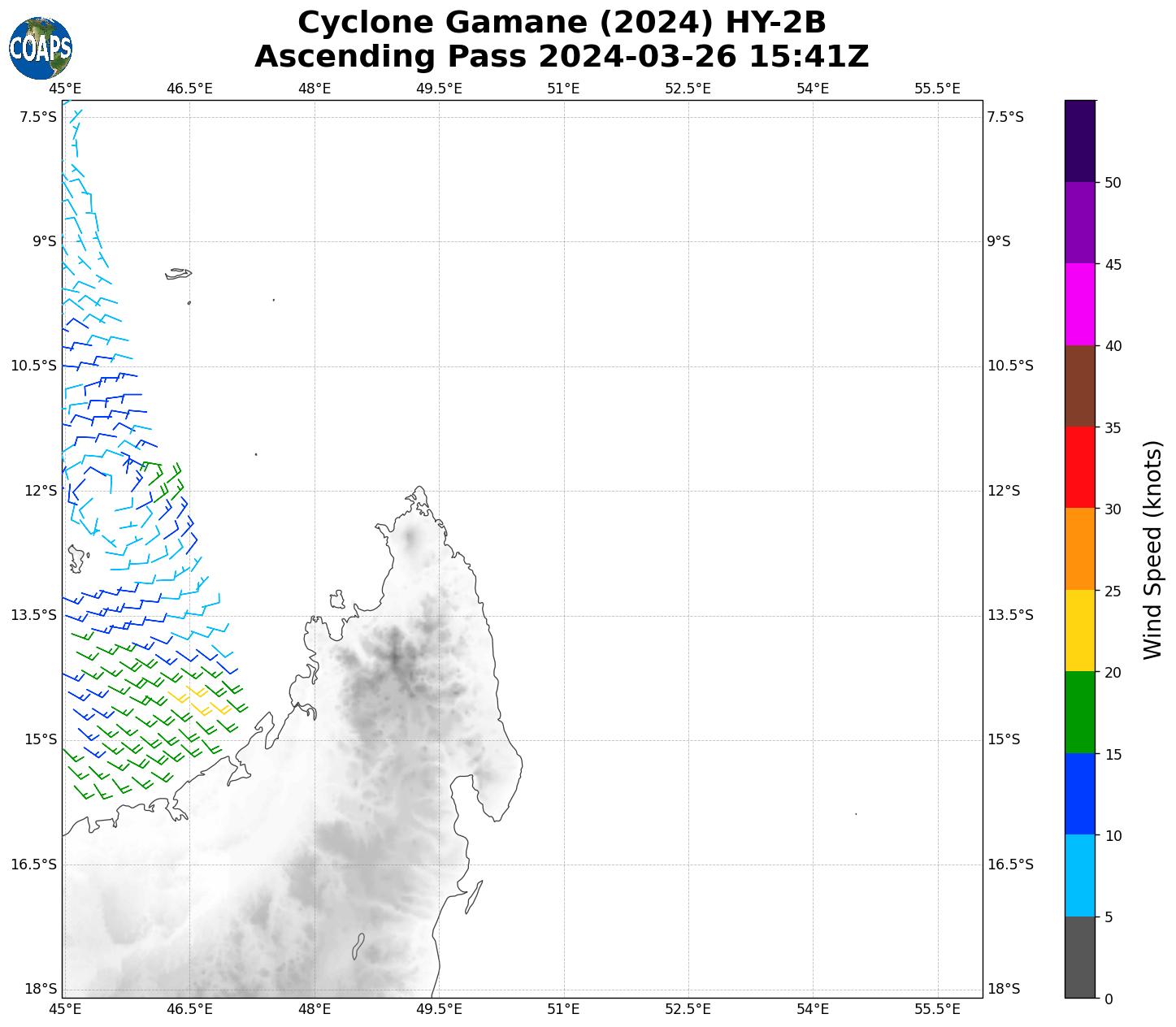Image resolution: width=1176 pixels, height=1027 pixels.
Task: Click the dark purple segment above 50 knots
Action: pos(1080,141)
